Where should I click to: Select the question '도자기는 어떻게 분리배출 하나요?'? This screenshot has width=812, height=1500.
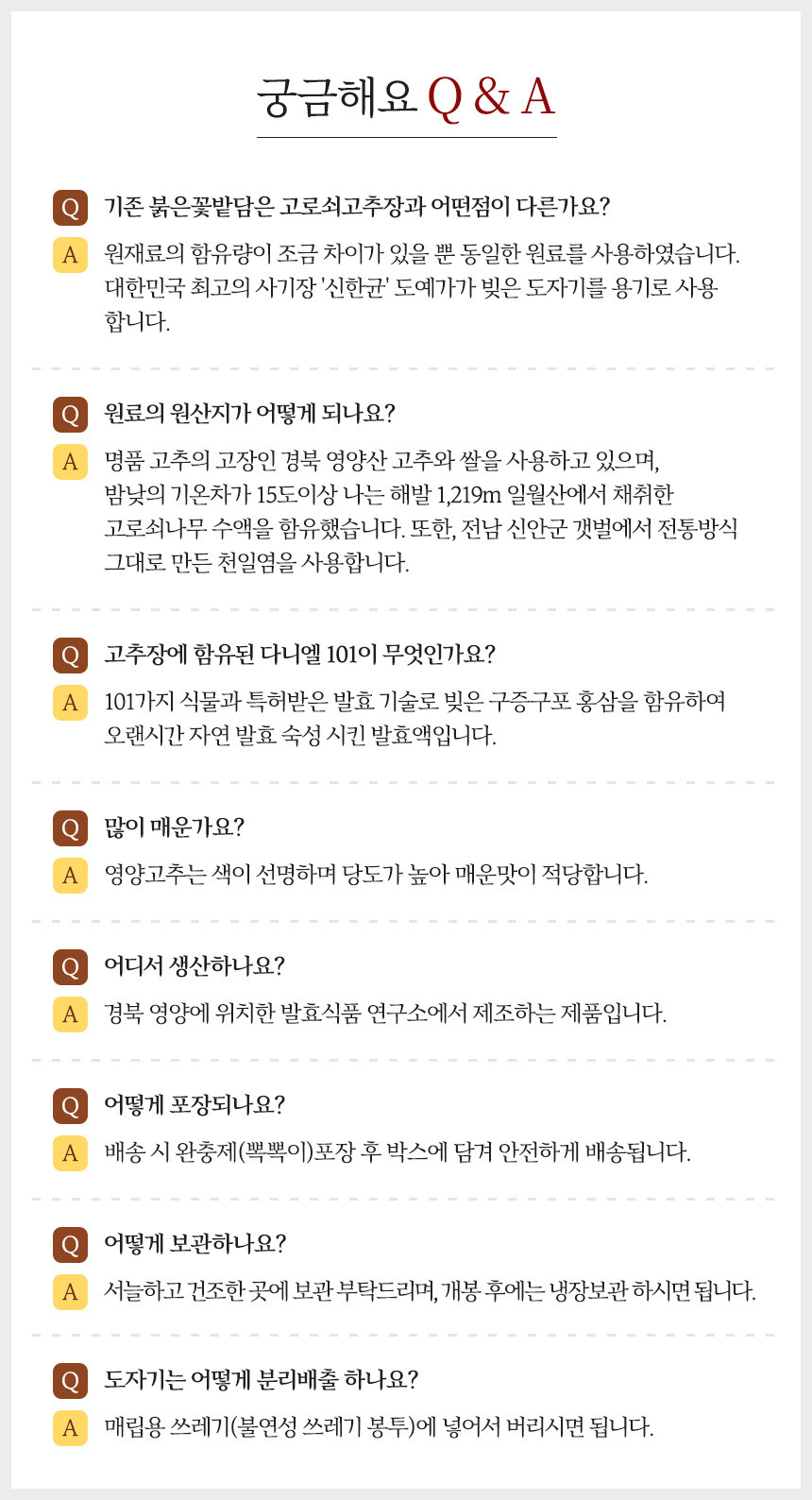pos(261,1380)
